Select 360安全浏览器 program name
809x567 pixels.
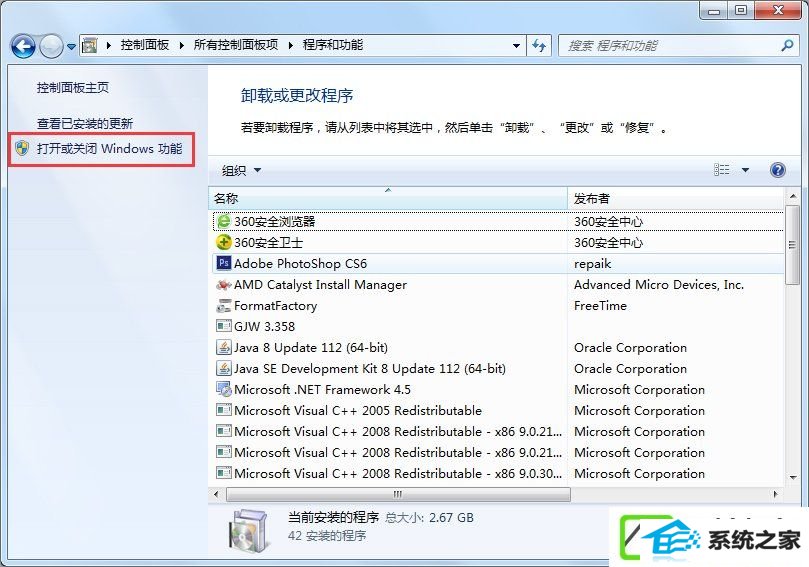(274, 222)
